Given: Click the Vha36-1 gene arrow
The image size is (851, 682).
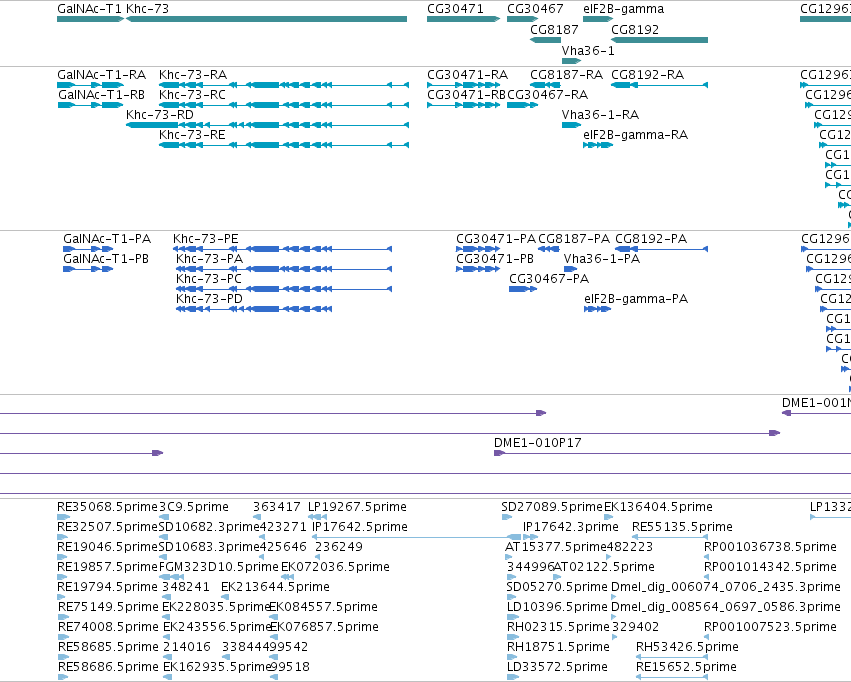Looking at the screenshot, I should pyautogui.click(x=571, y=61).
